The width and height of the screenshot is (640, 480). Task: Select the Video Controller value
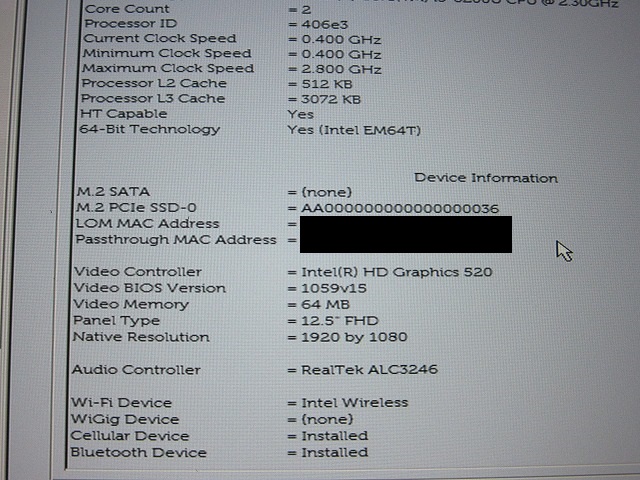[396, 272]
